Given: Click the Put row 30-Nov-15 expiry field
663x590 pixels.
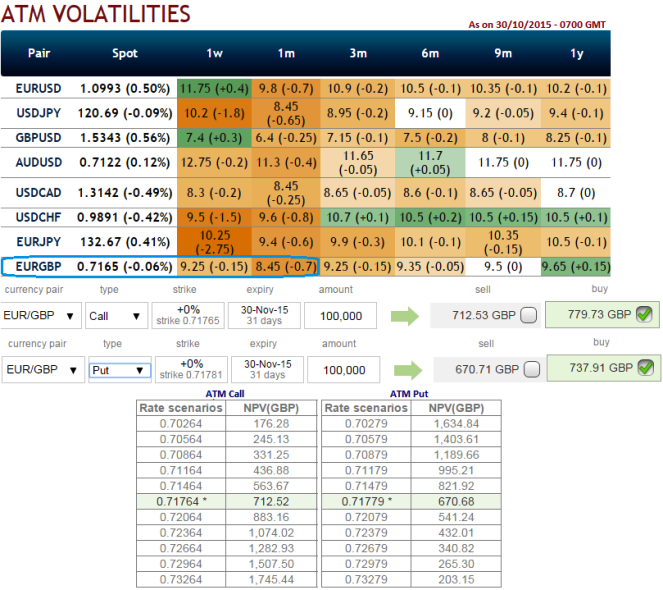Looking at the screenshot, I should point(267,370).
